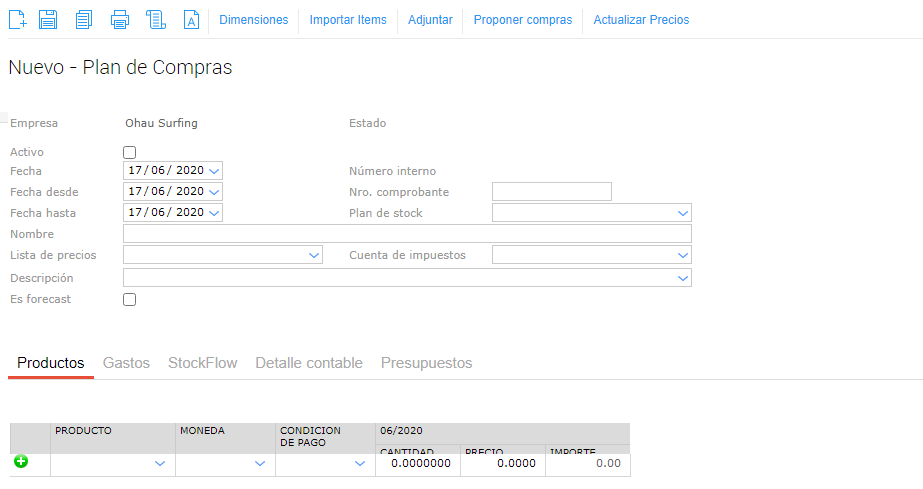Add product row with green plus icon
The height and width of the screenshot is (489, 923).
pos(21,462)
